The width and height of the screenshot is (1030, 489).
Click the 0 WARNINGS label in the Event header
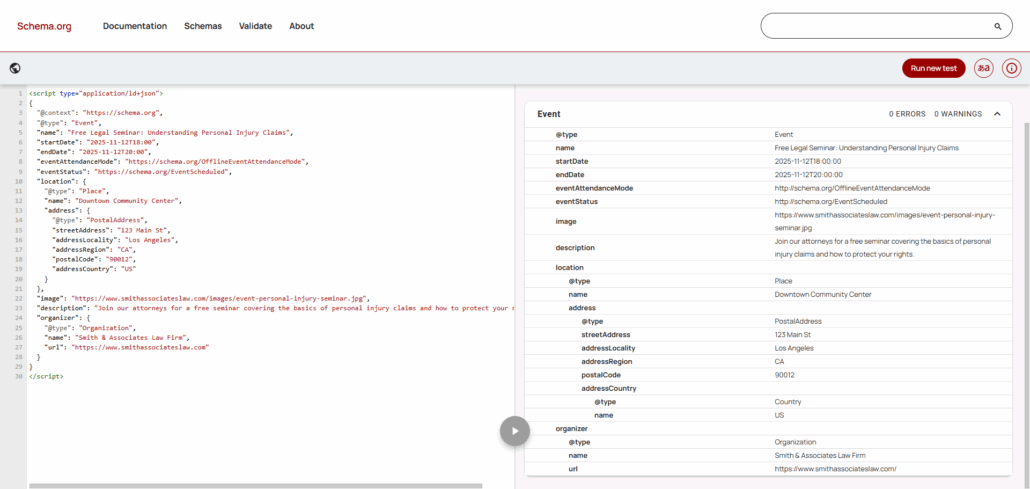[x=958, y=114]
